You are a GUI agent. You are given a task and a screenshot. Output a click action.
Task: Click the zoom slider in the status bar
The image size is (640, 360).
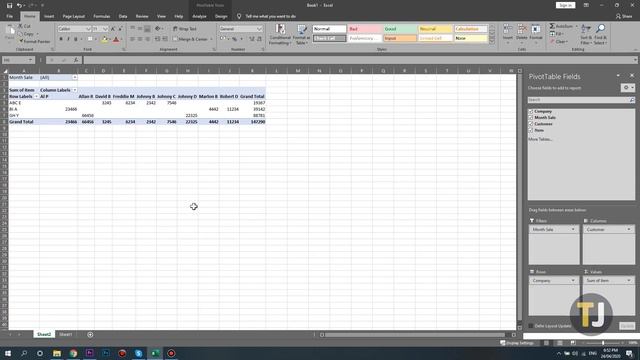point(603,343)
